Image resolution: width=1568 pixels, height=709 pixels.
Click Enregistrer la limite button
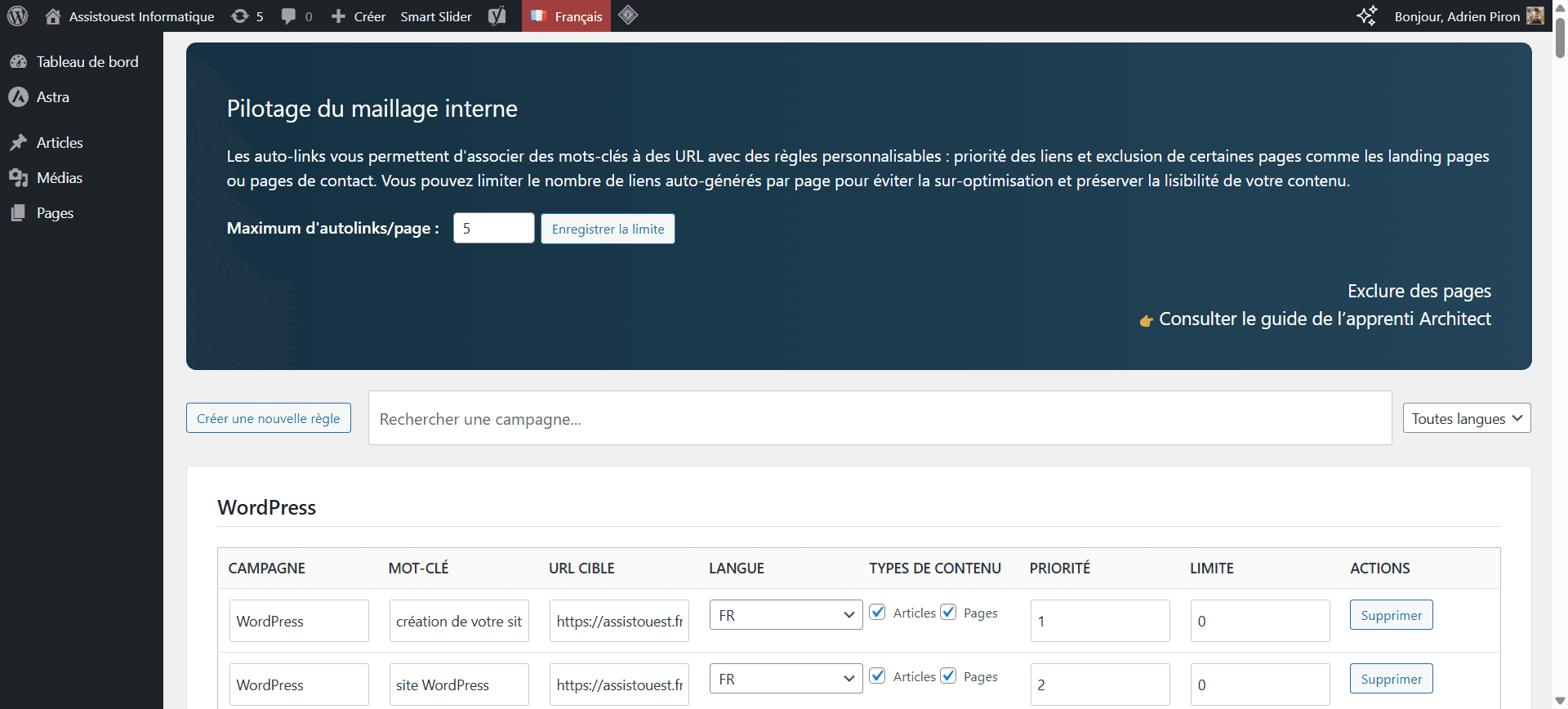coord(608,229)
